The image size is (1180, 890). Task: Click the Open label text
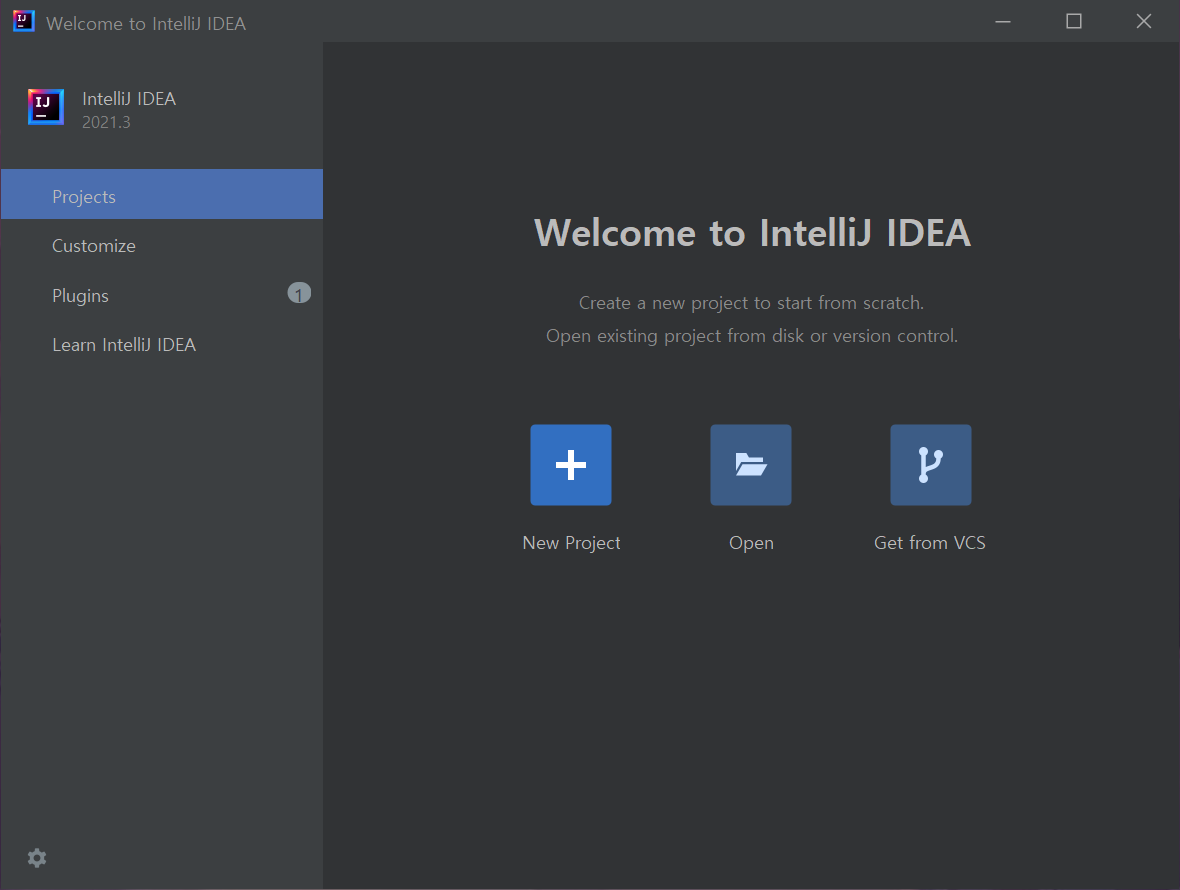point(751,543)
